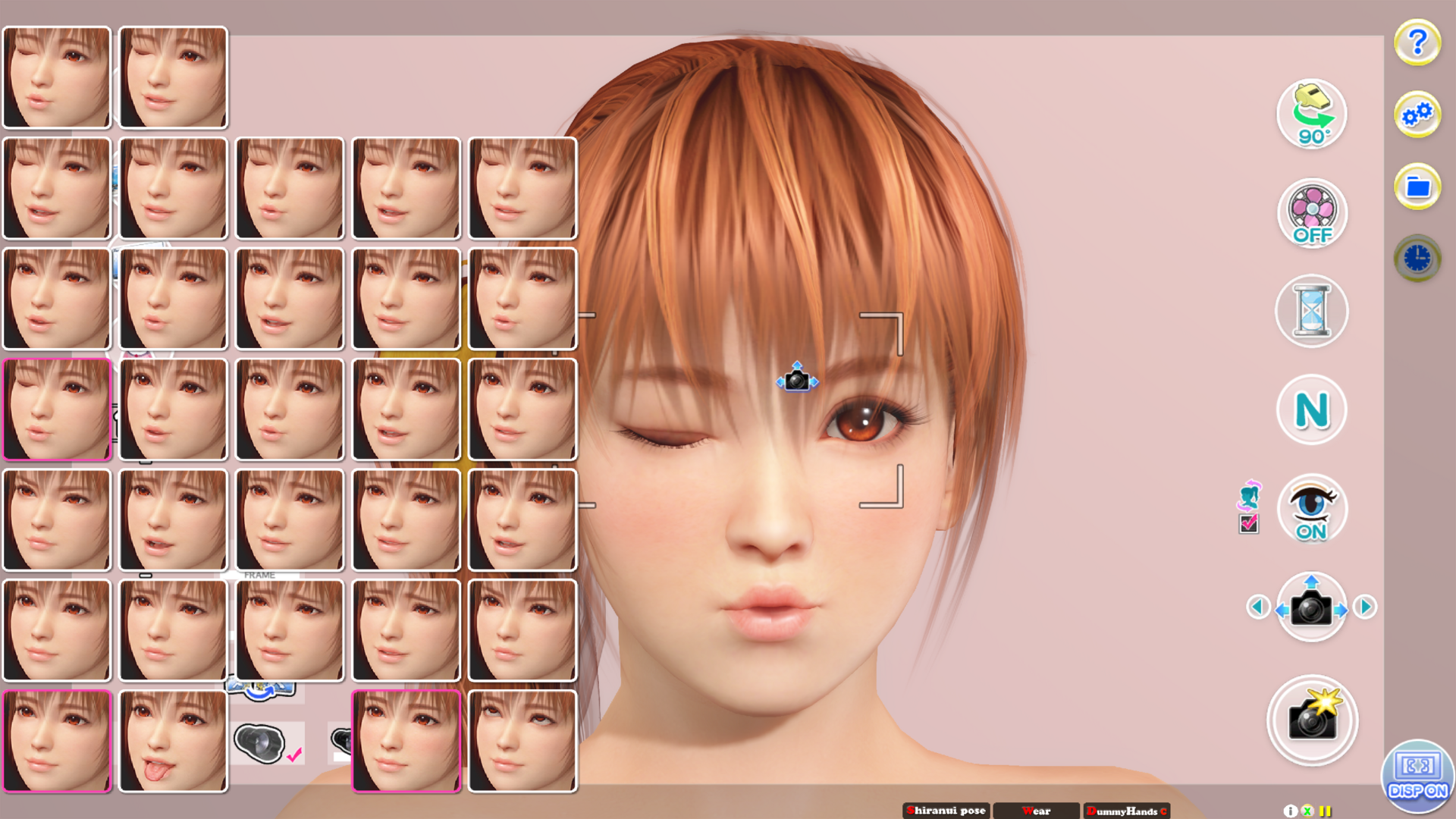Screen dimensions: 1456x819
Task: Click the right arrow beside the camera control
Action: 1365,607
